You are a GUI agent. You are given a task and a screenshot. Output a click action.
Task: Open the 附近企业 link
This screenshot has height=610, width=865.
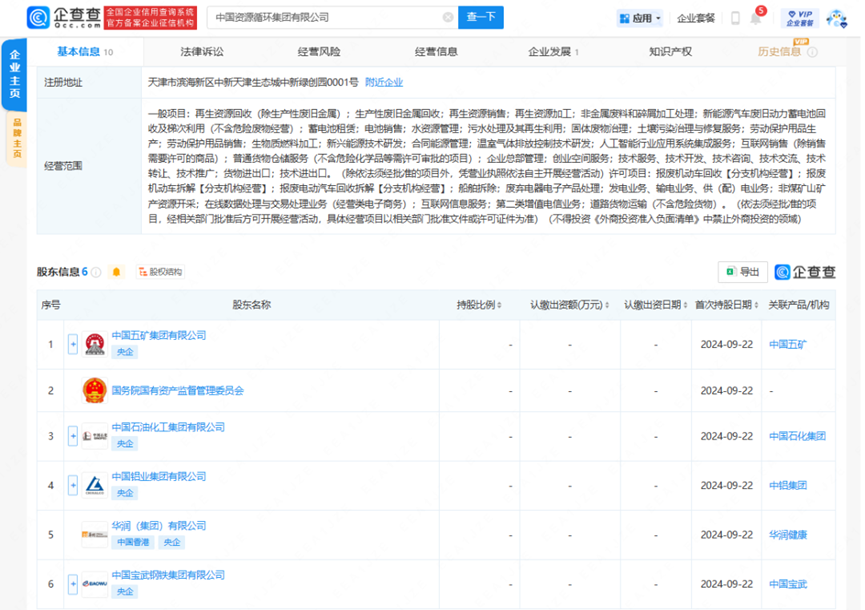[x=384, y=82]
